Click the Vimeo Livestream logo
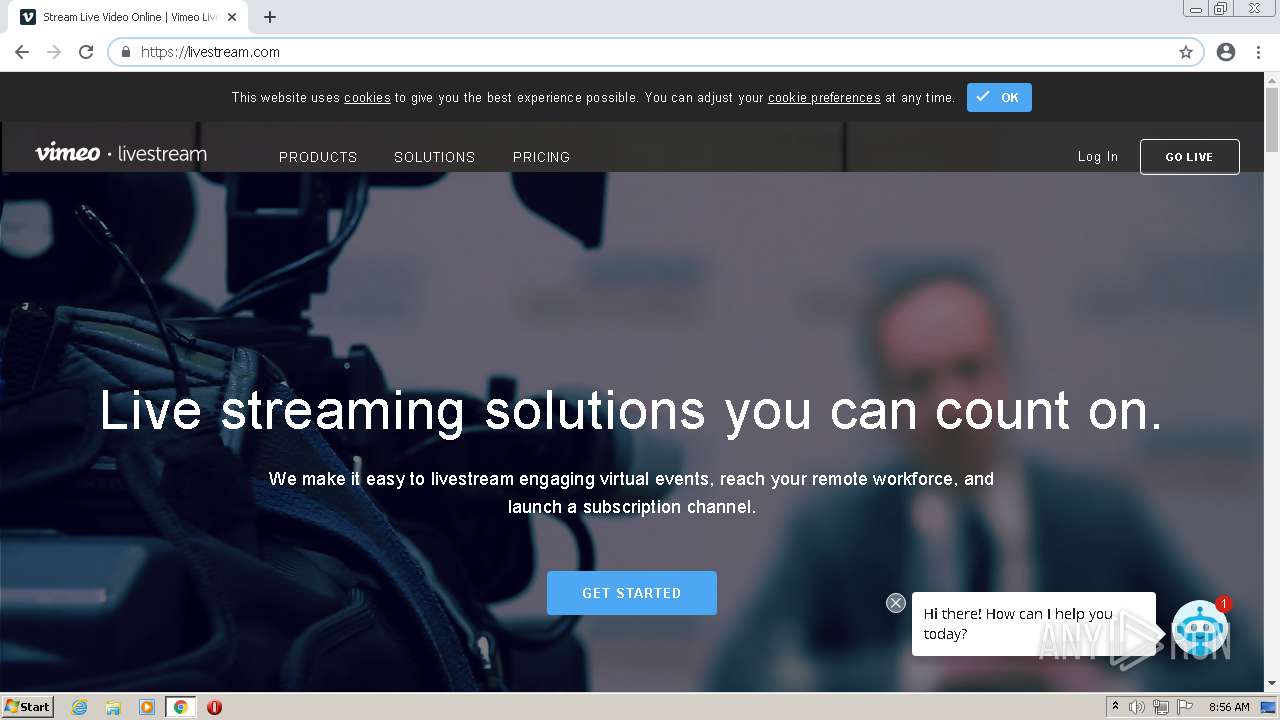 tap(121, 153)
